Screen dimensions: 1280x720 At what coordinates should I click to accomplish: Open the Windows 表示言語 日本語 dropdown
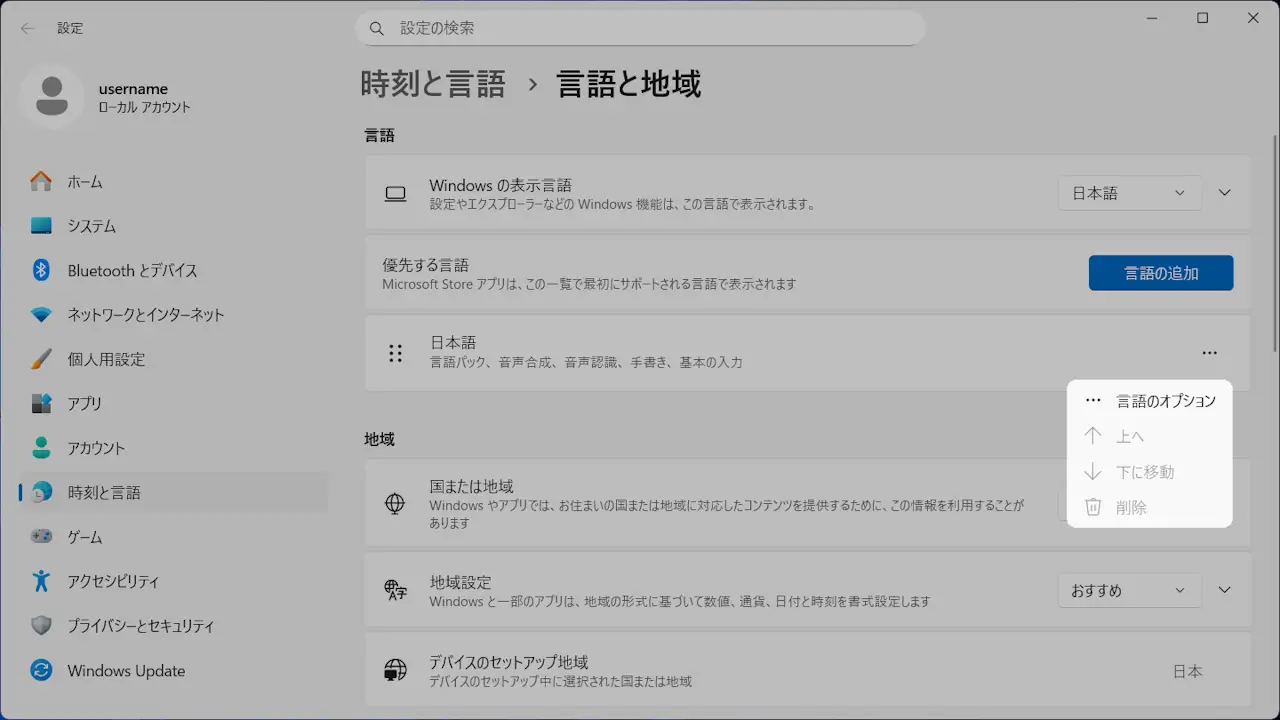[x=1129, y=193]
